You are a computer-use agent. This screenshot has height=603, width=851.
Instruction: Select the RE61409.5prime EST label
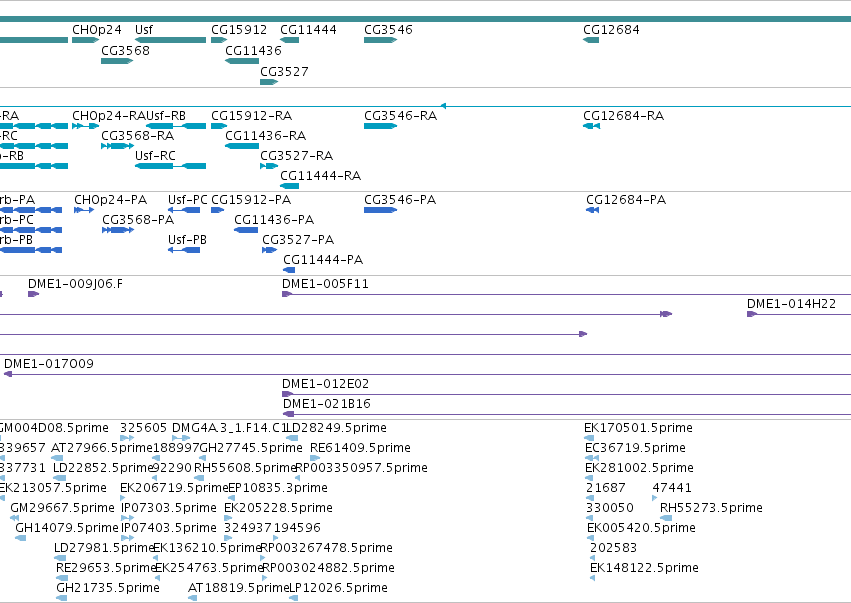pyautogui.click(x=360, y=448)
